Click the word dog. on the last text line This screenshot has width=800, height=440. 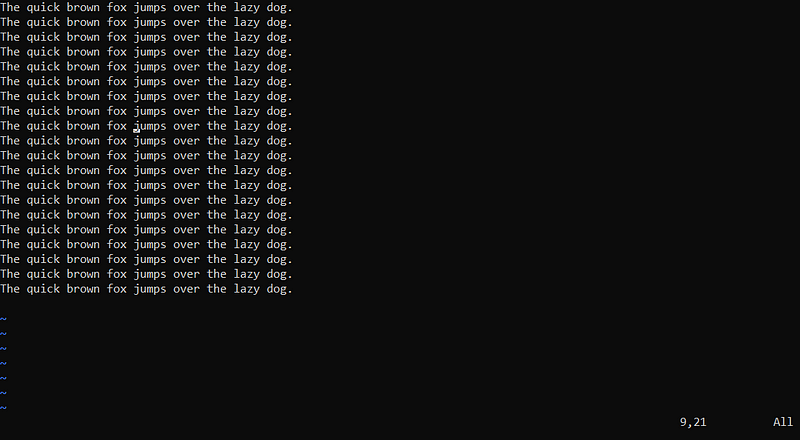[280, 289]
